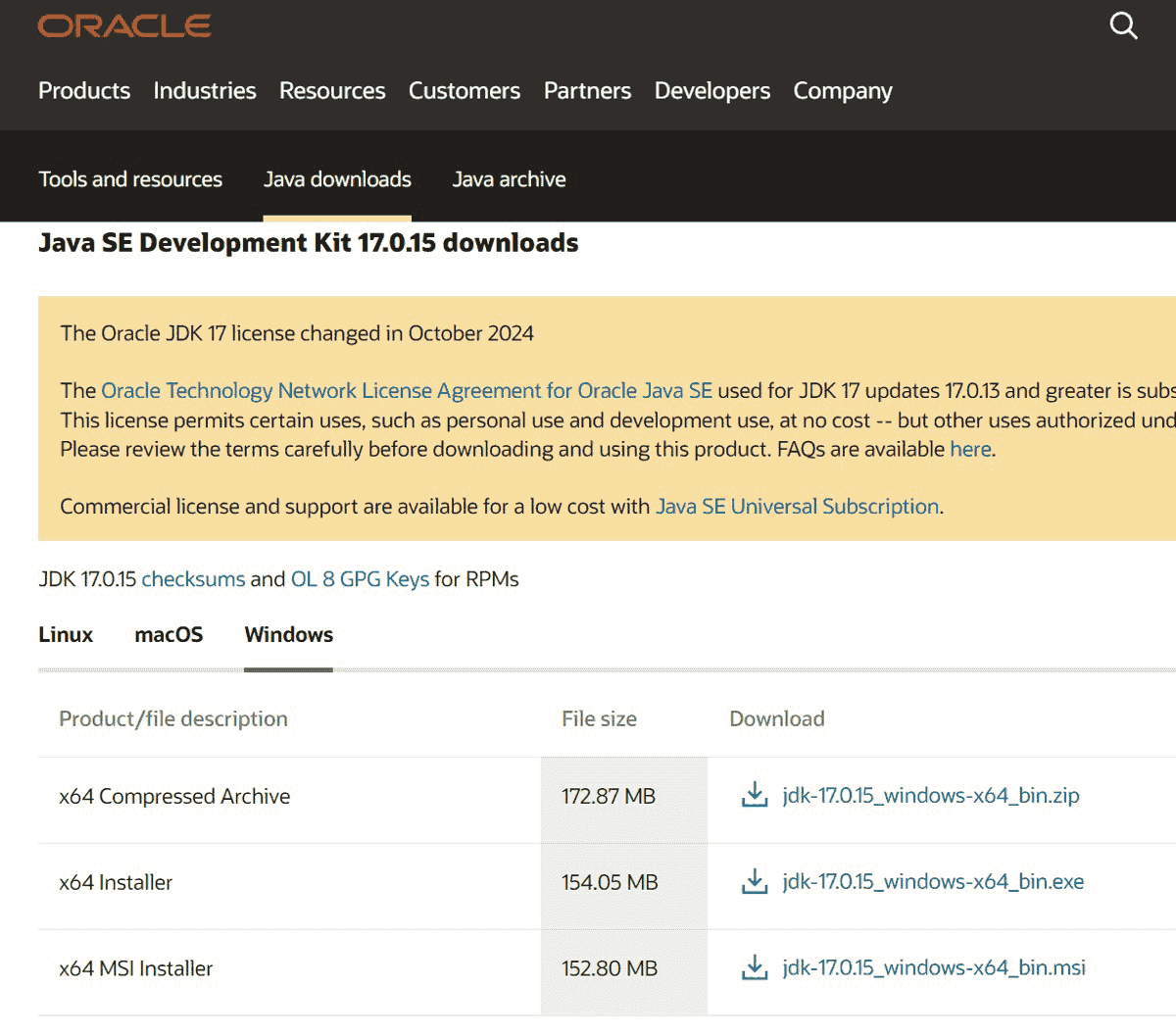Open Java SE Universal Subscription link
The width and height of the screenshot is (1176, 1036).
tap(797, 507)
